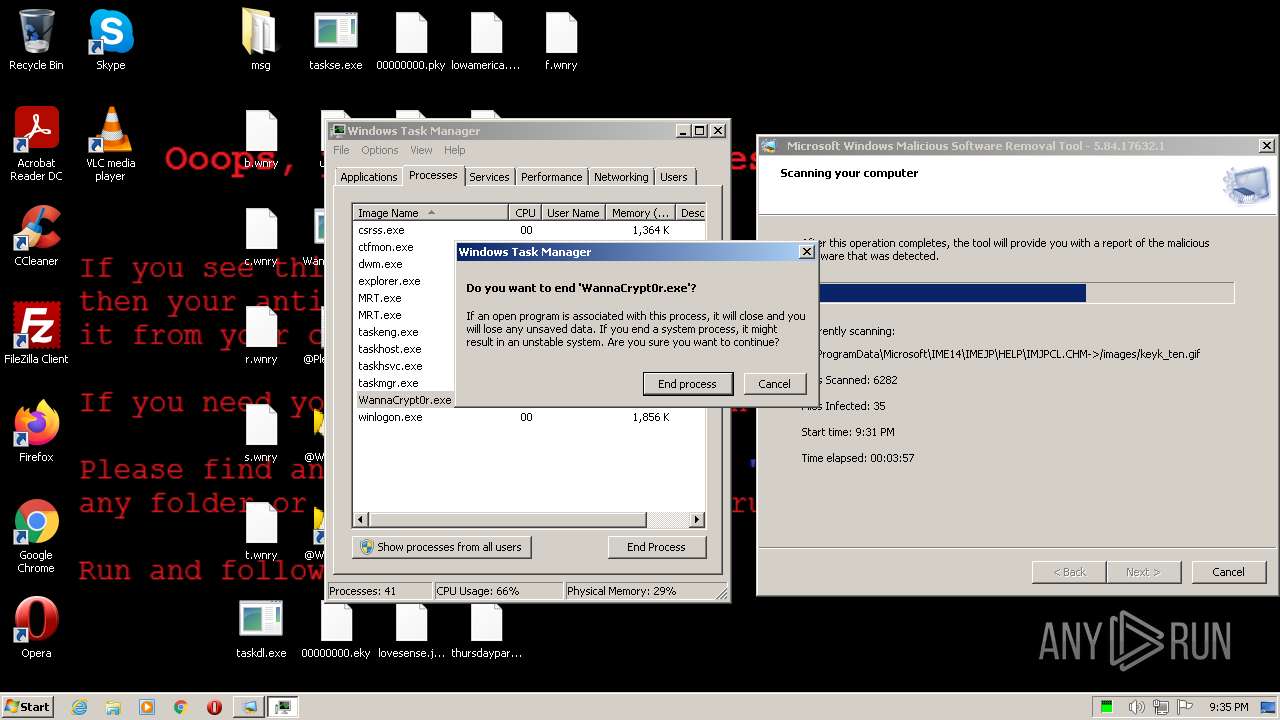Select the explorer.exe process row
The height and width of the screenshot is (720, 1280).
(404, 281)
